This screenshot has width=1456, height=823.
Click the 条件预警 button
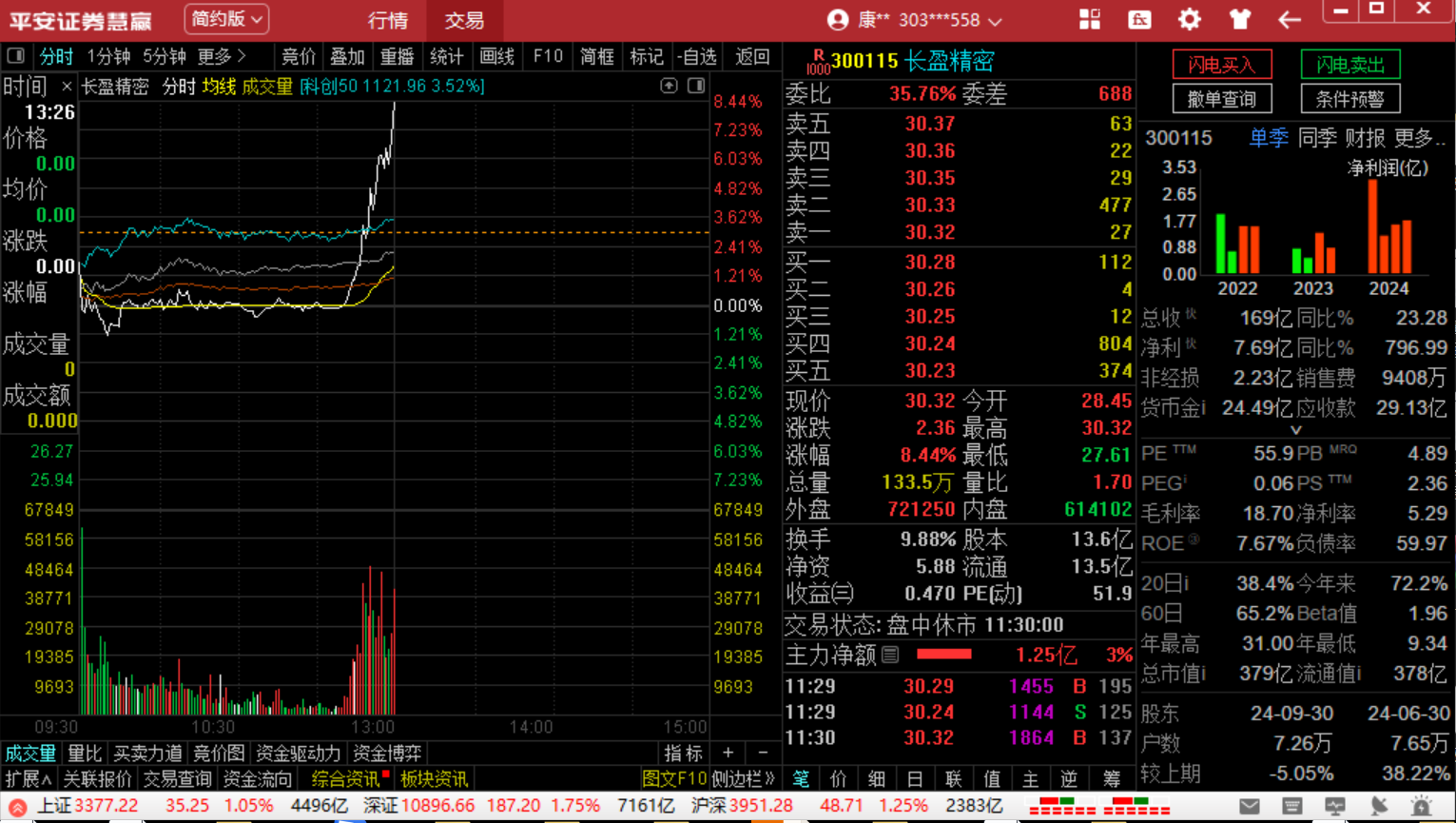click(1350, 99)
